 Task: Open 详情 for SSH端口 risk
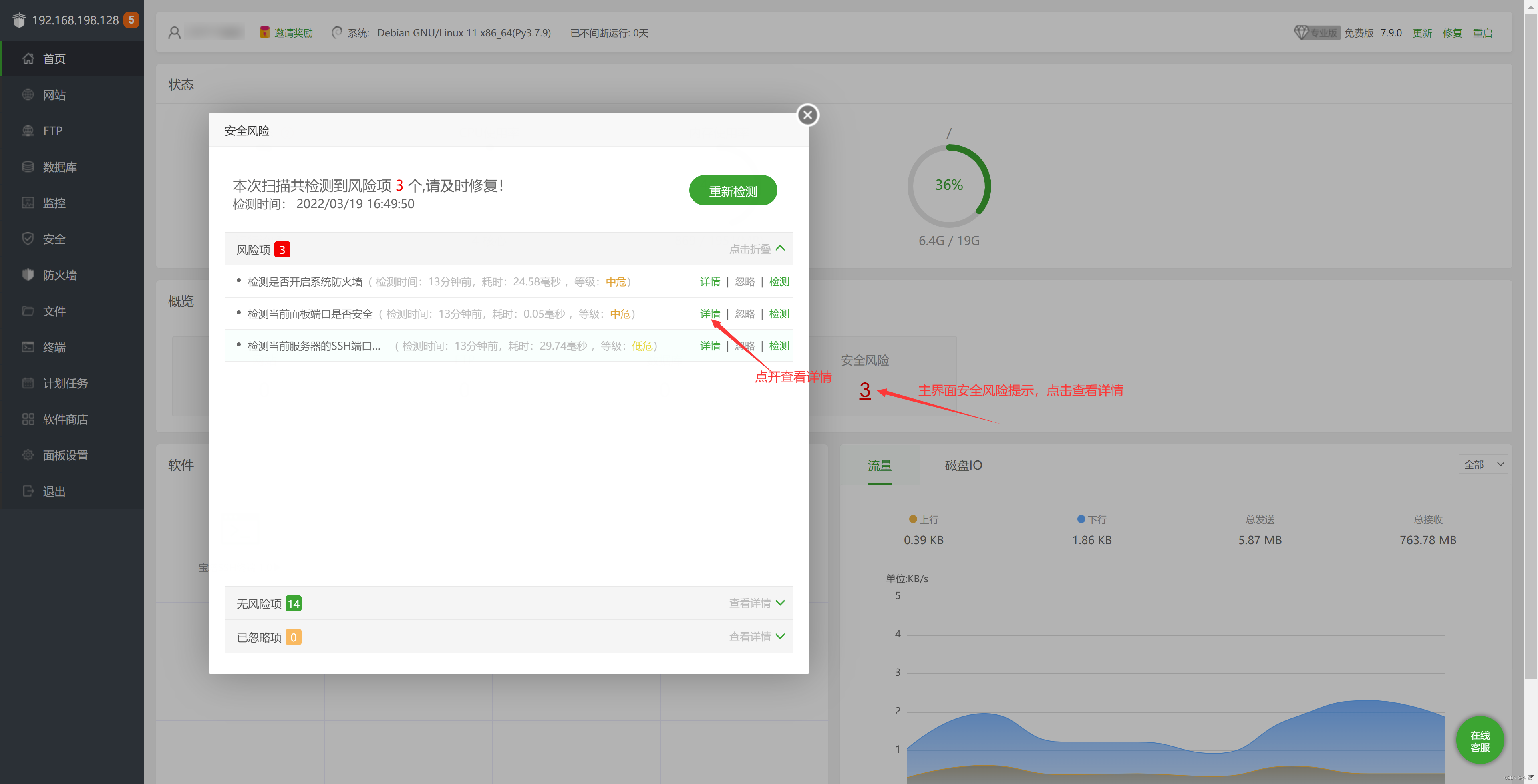(x=710, y=346)
